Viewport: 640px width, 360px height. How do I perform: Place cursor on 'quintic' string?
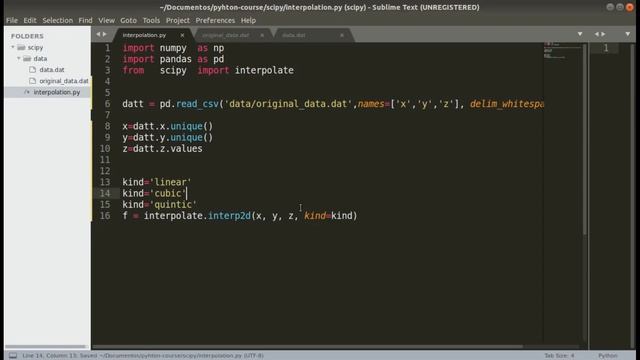point(173,204)
